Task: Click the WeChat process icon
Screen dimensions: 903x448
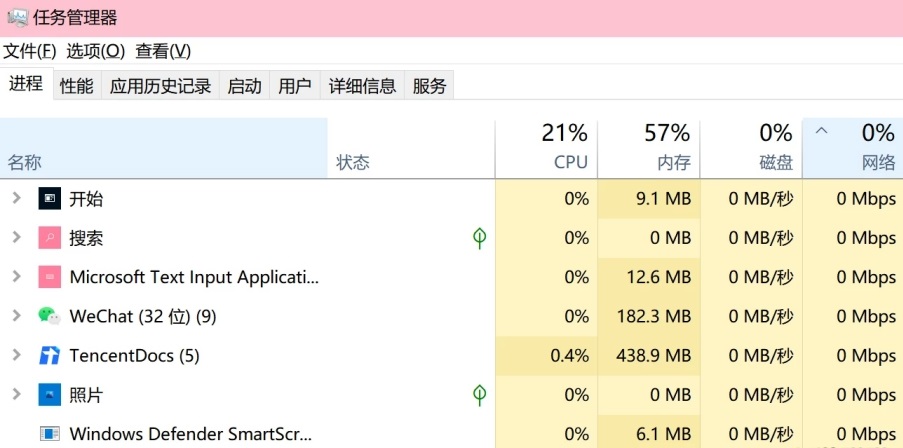Action: pyautogui.click(x=49, y=316)
